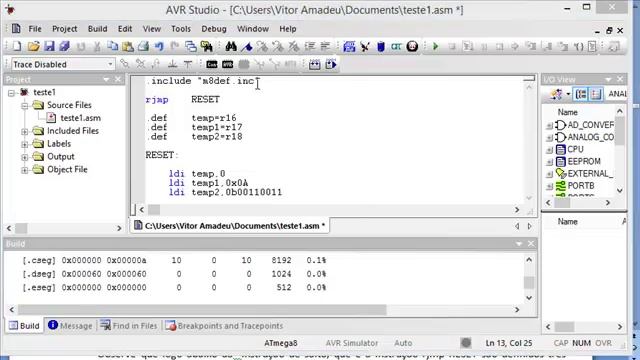
Task: Expand the EEPROM node in I/O View
Action: (549, 162)
